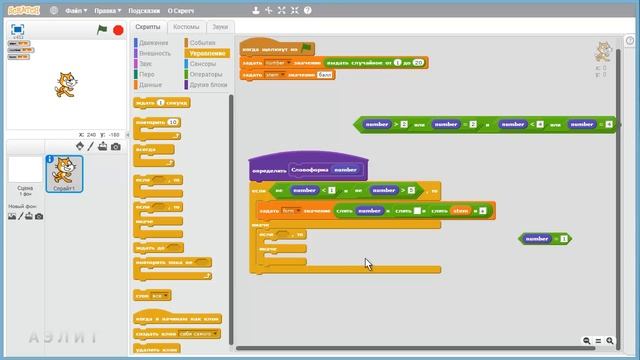
Task: Click the Scratch logo in the top bar
Action: tap(24, 10)
